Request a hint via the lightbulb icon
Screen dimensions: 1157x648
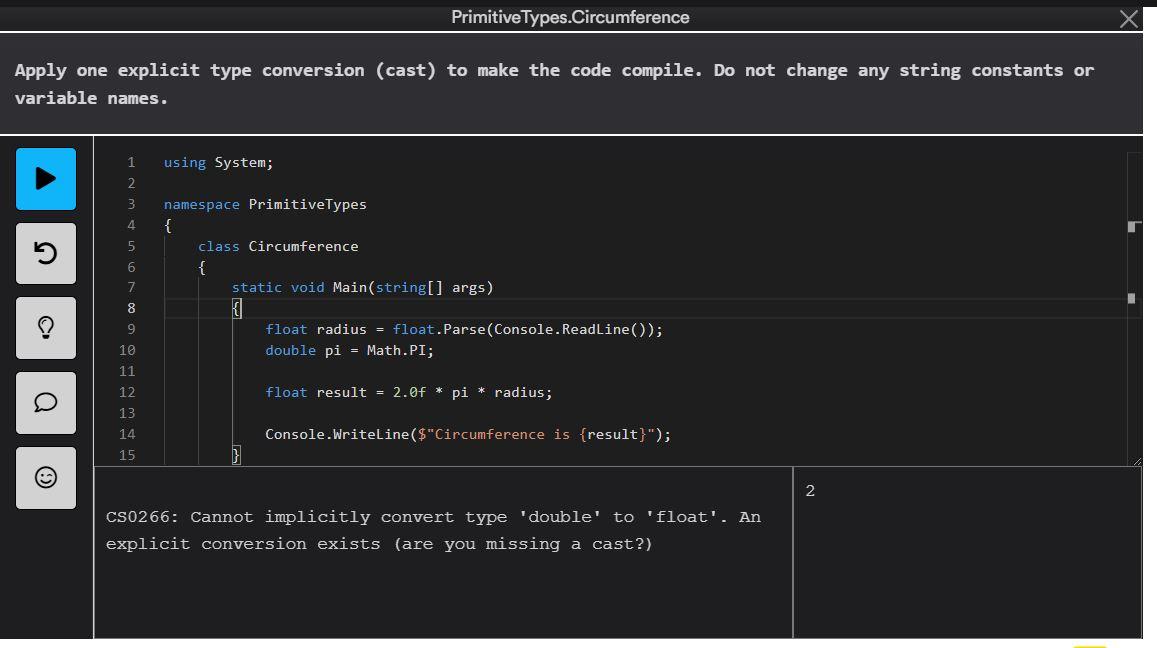point(45,328)
